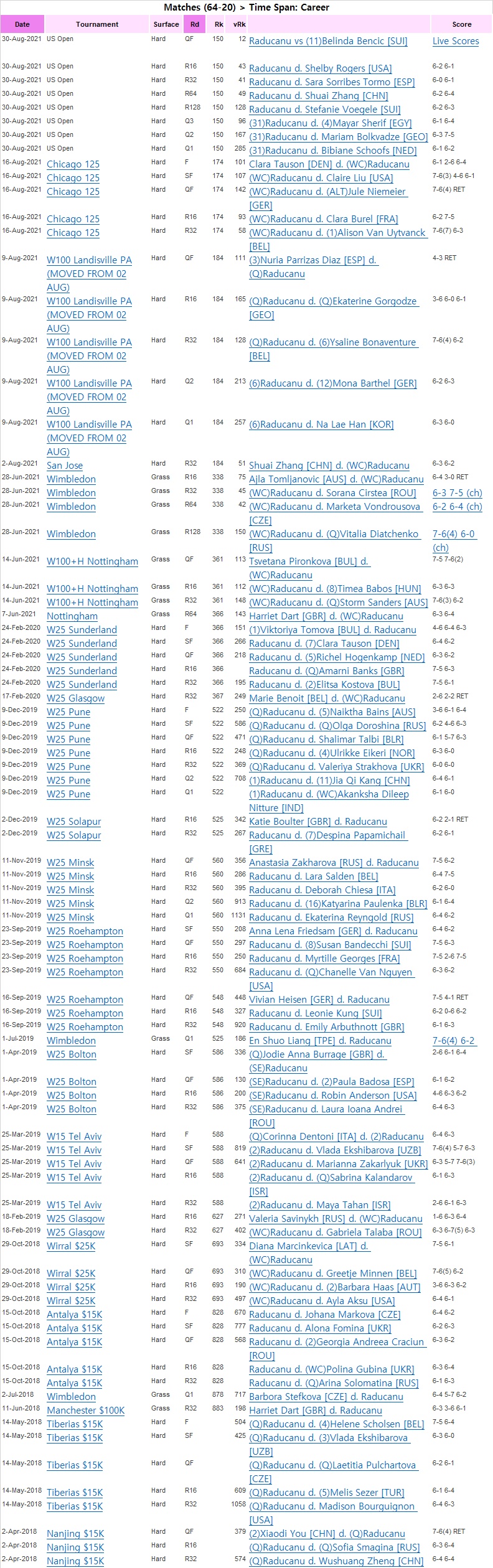Open Raducanu d. Claire Liu match

[321, 178]
